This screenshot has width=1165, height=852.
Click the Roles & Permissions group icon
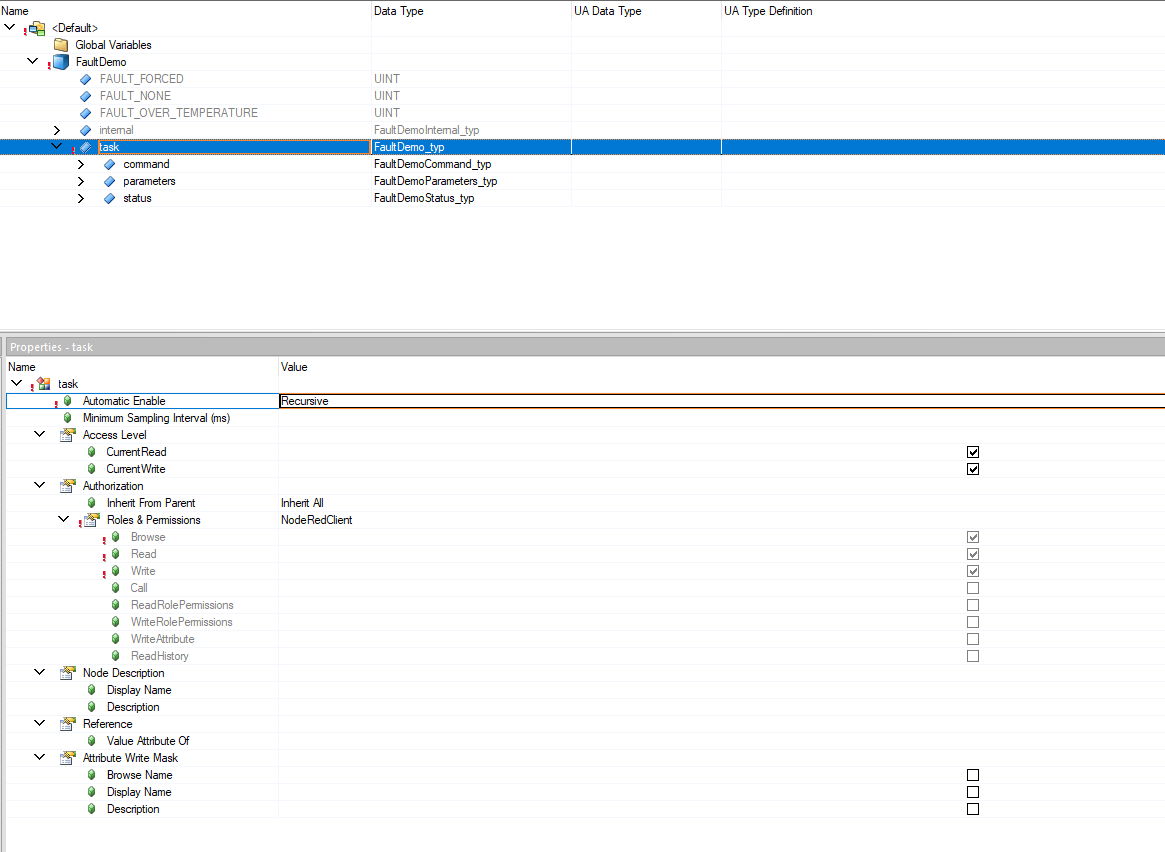(x=91, y=520)
